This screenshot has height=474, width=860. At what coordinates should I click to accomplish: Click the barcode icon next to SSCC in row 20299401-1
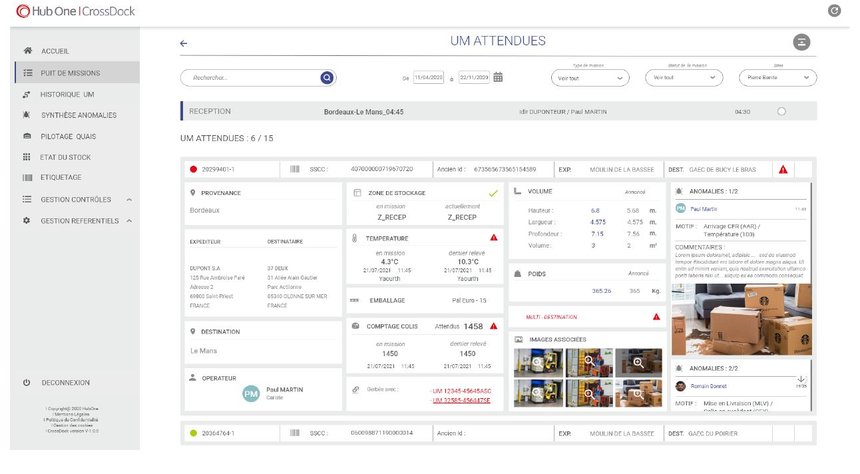coord(295,170)
